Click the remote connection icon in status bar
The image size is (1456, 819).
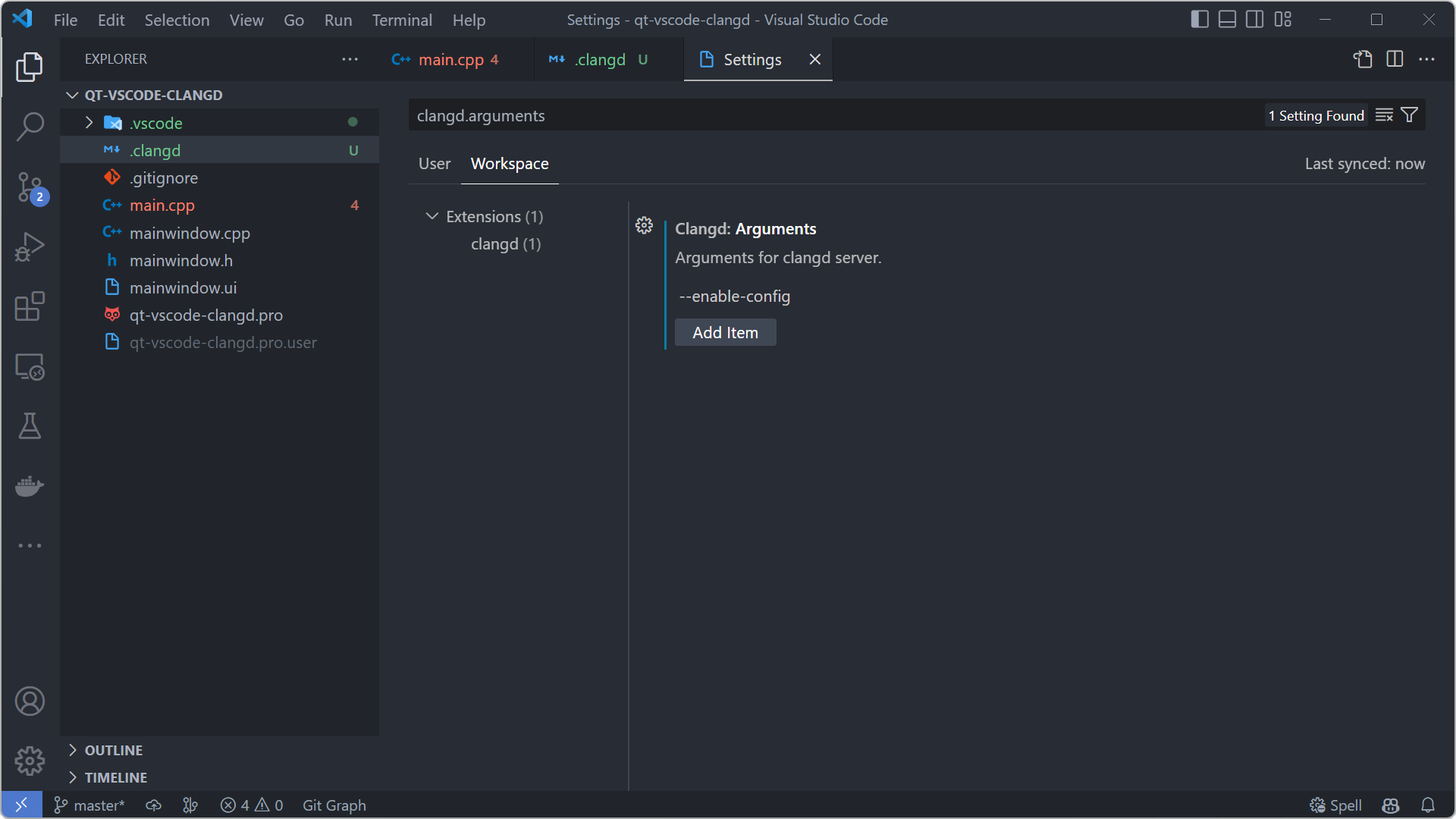pyautogui.click(x=20, y=805)
